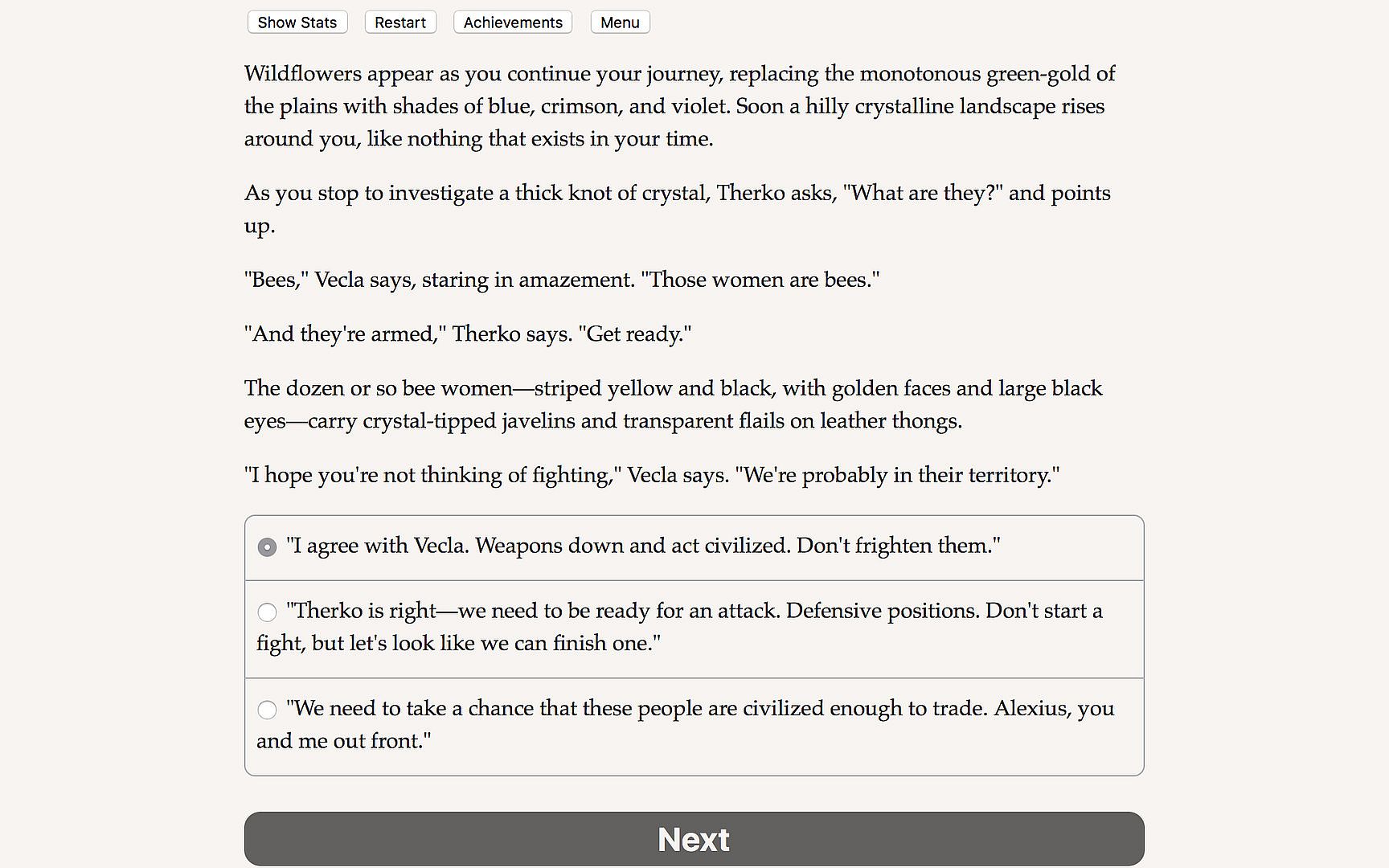Select the "I agree with Vecla" radio button
1389x868 pixels.
point(267,547)
